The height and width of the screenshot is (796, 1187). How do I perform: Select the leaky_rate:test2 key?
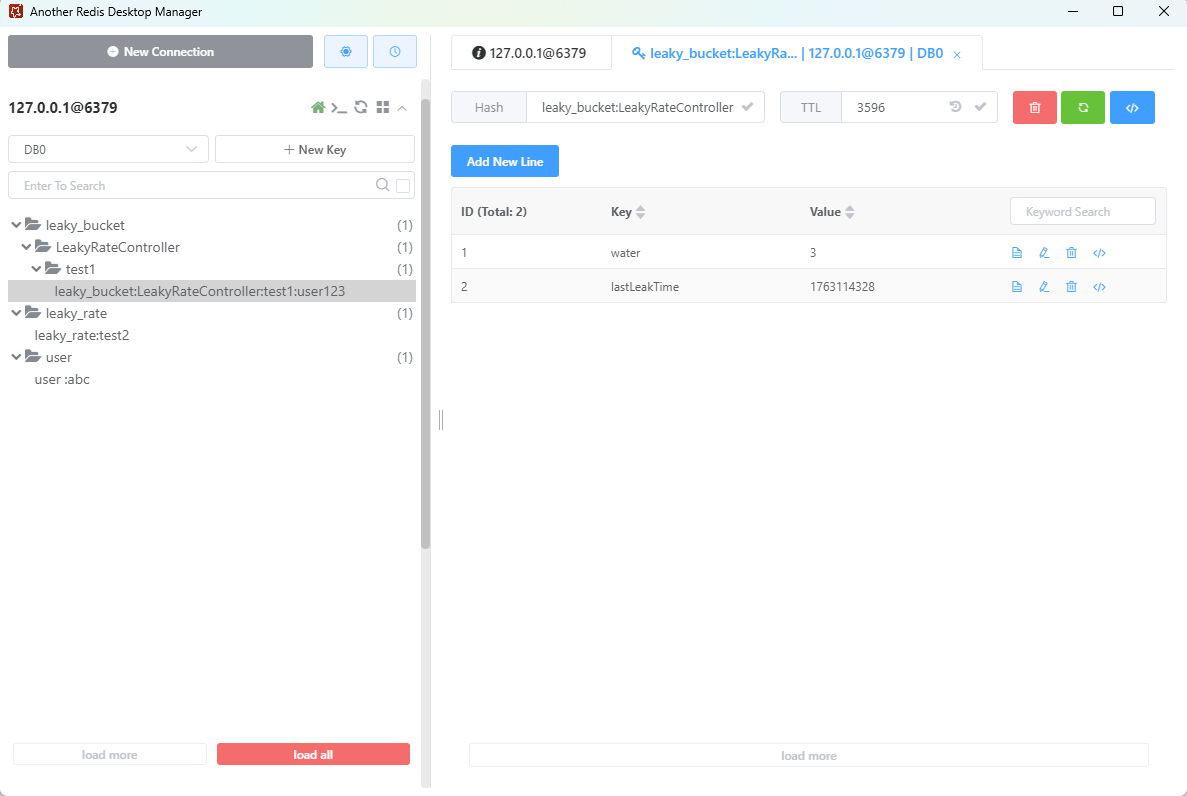(82, 335)
